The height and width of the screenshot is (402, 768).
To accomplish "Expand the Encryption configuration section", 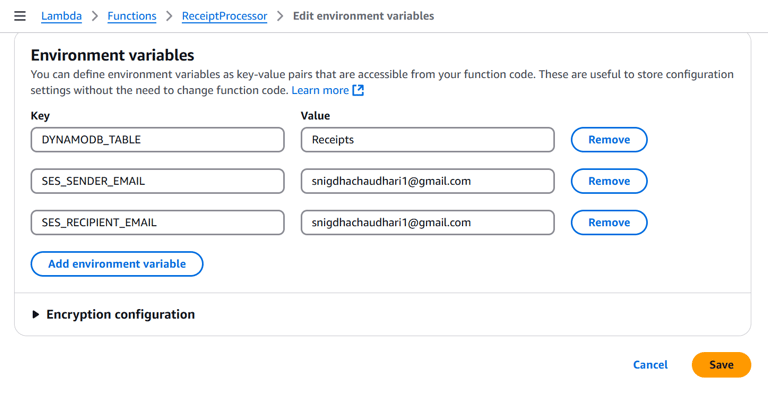I will pos(36,314).
